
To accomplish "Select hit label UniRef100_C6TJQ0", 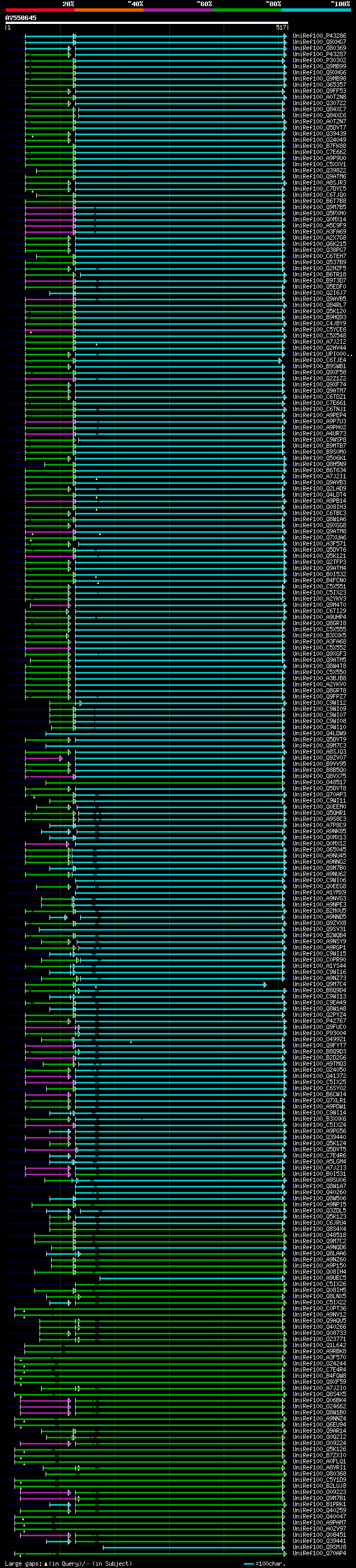I will (319, 195).
